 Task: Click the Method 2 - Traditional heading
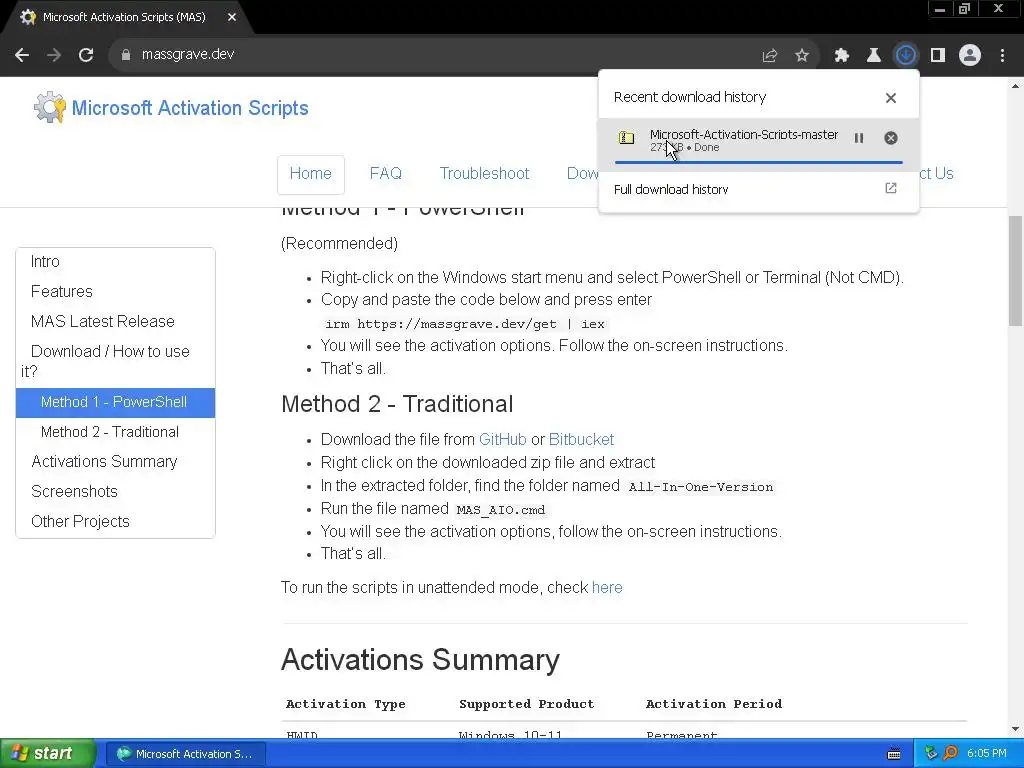point(397,404)
